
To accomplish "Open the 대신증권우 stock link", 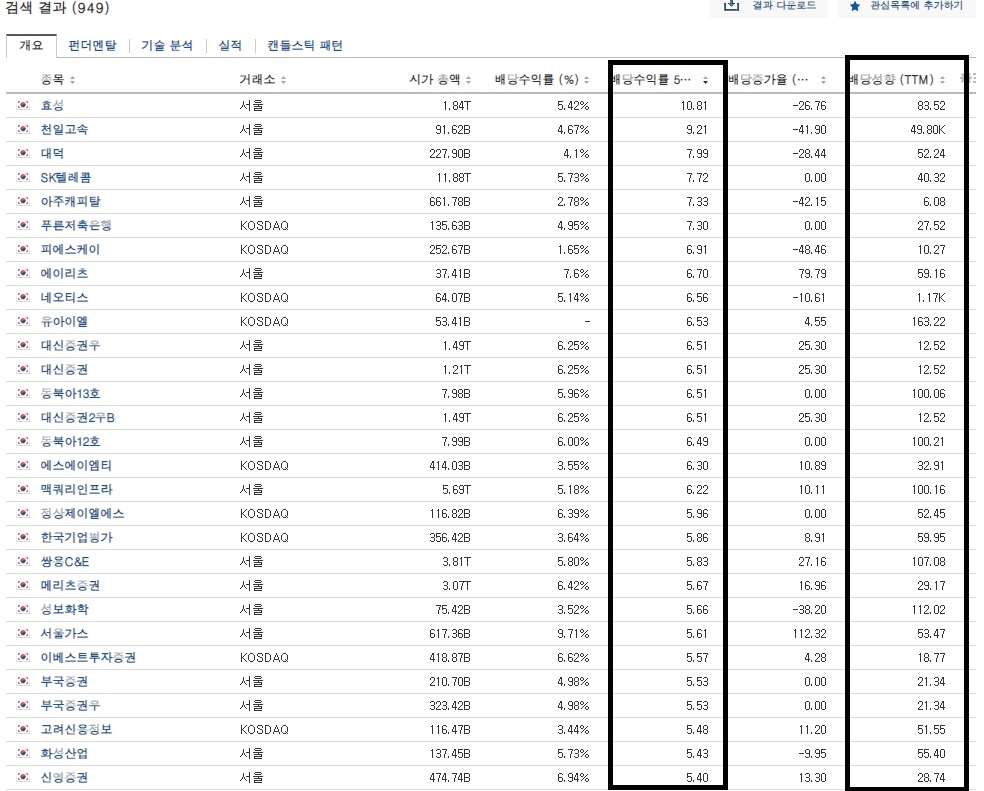I will coord(70,345).
